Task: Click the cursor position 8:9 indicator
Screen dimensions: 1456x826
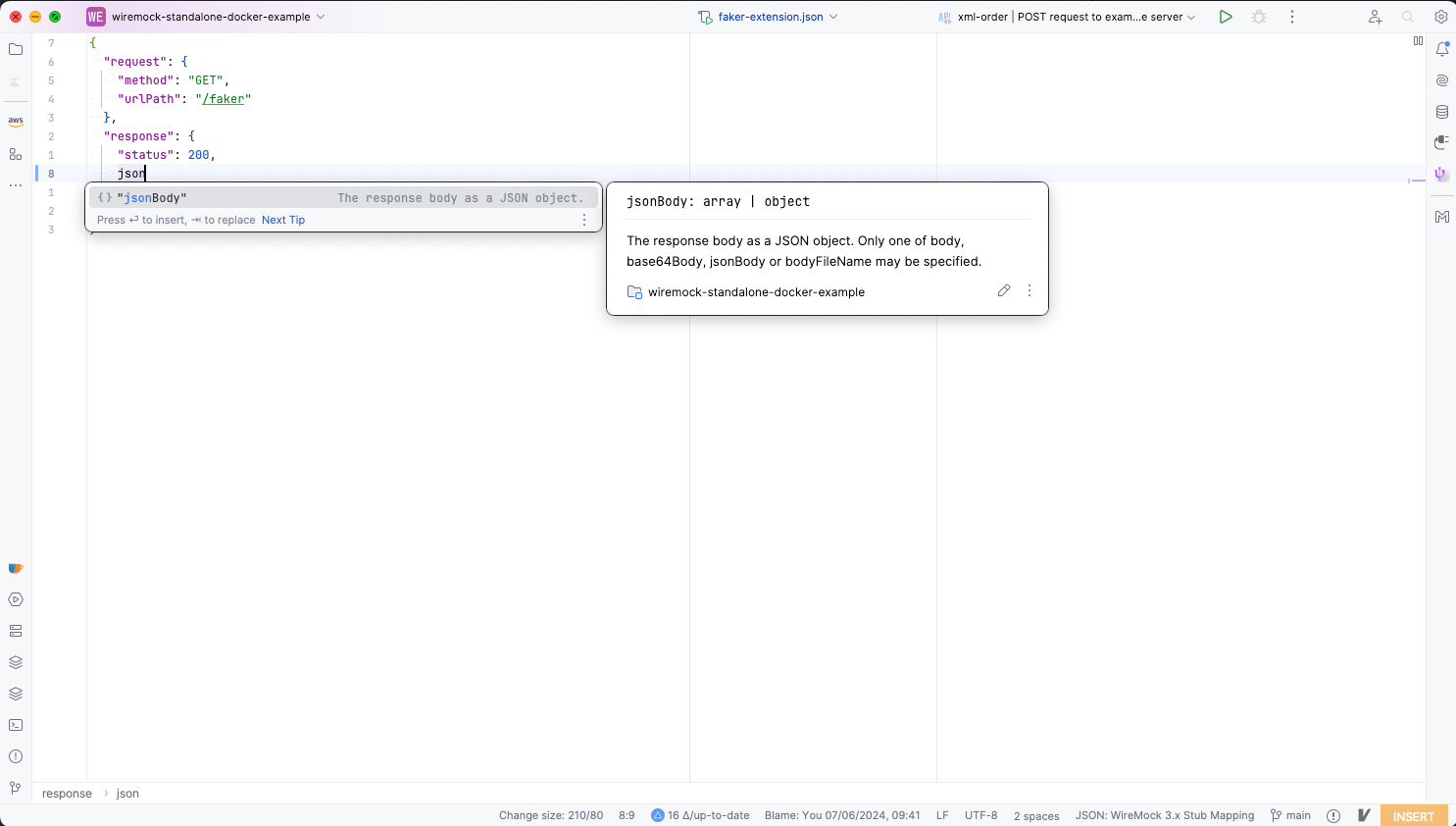Action: tap(627, 815)
